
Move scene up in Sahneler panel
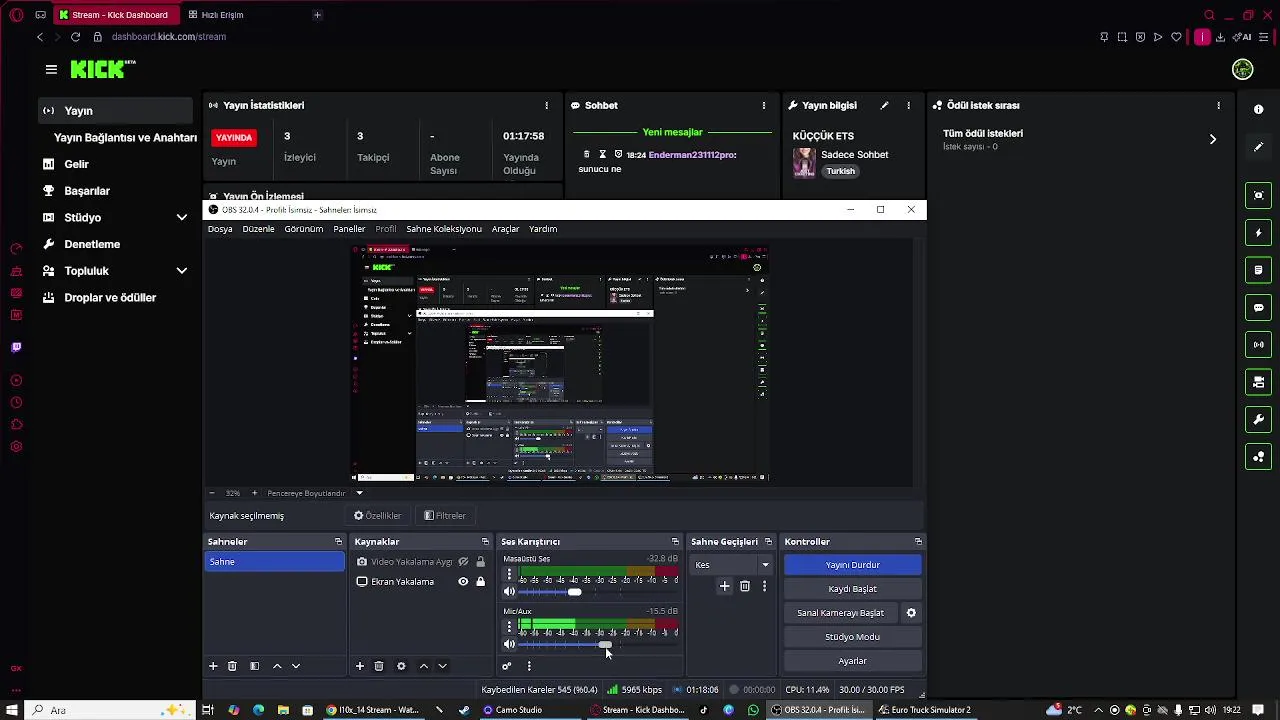[x=277, y=666]
